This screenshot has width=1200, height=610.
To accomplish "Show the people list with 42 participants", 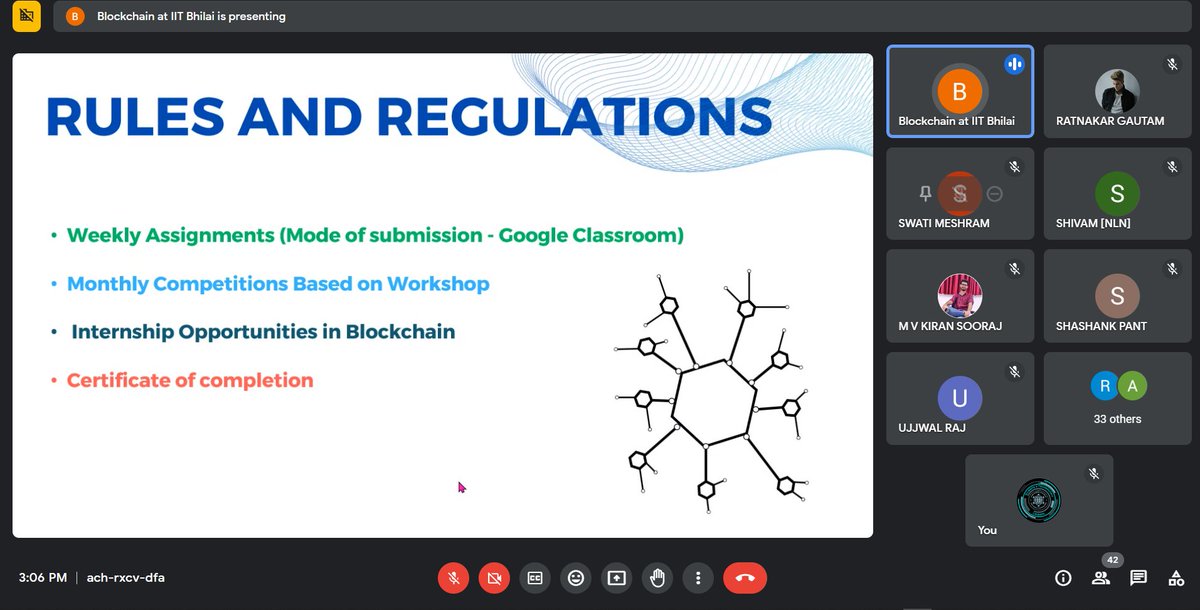I will click(x=1101, y=577).
